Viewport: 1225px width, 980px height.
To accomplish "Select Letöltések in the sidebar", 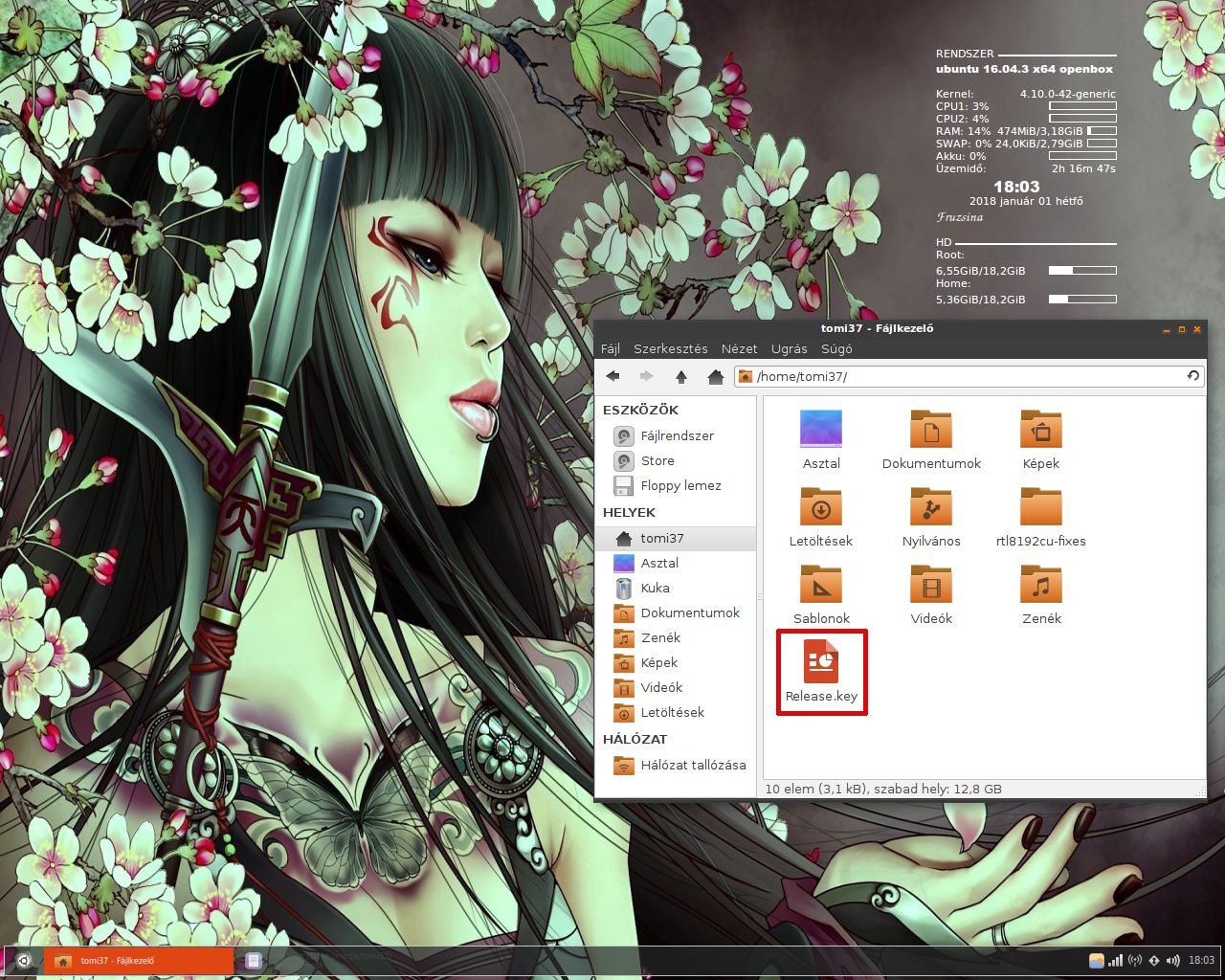I will pyautogui.click(x=676, y=713).
